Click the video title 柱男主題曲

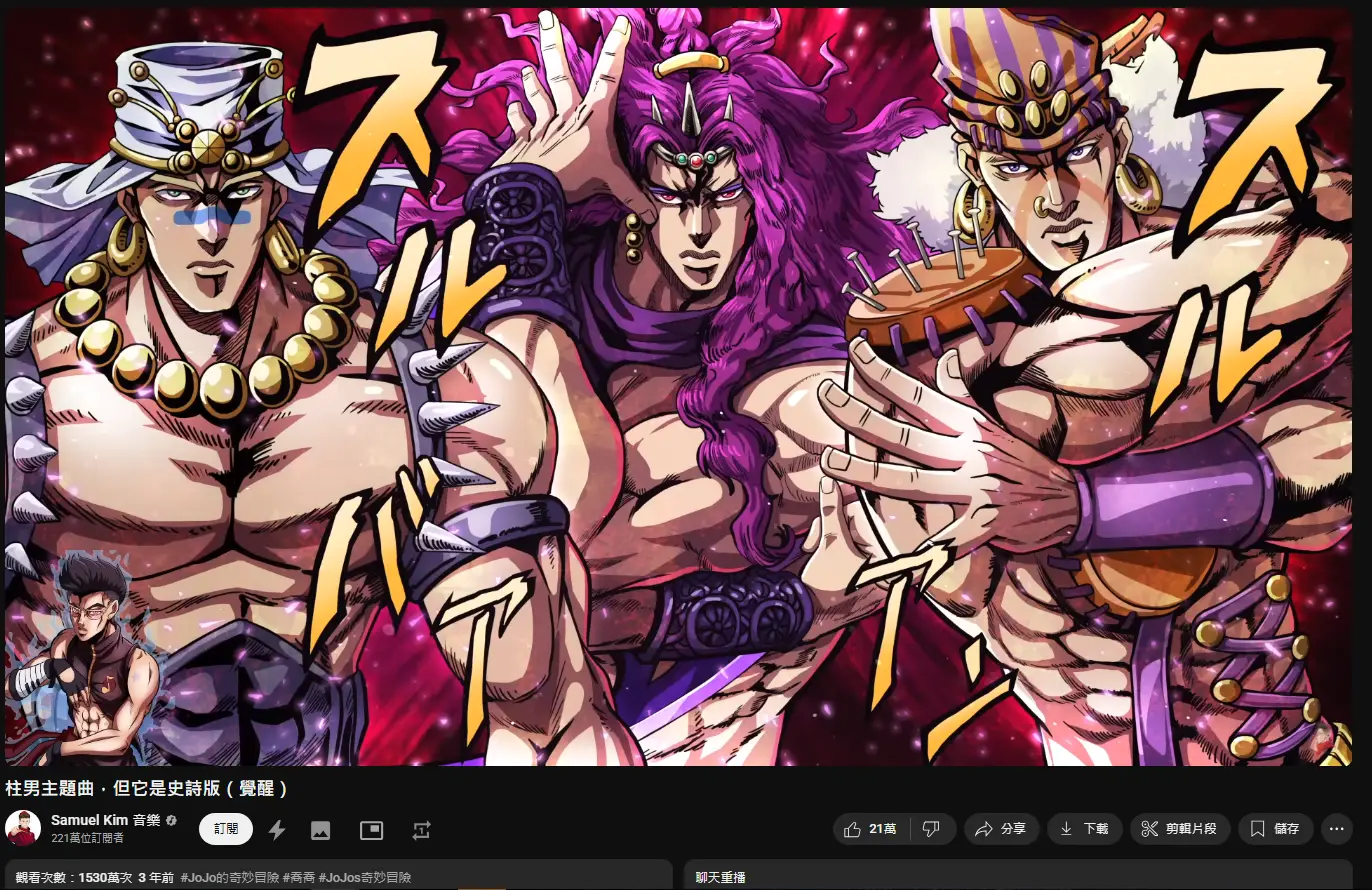[148, 789]
